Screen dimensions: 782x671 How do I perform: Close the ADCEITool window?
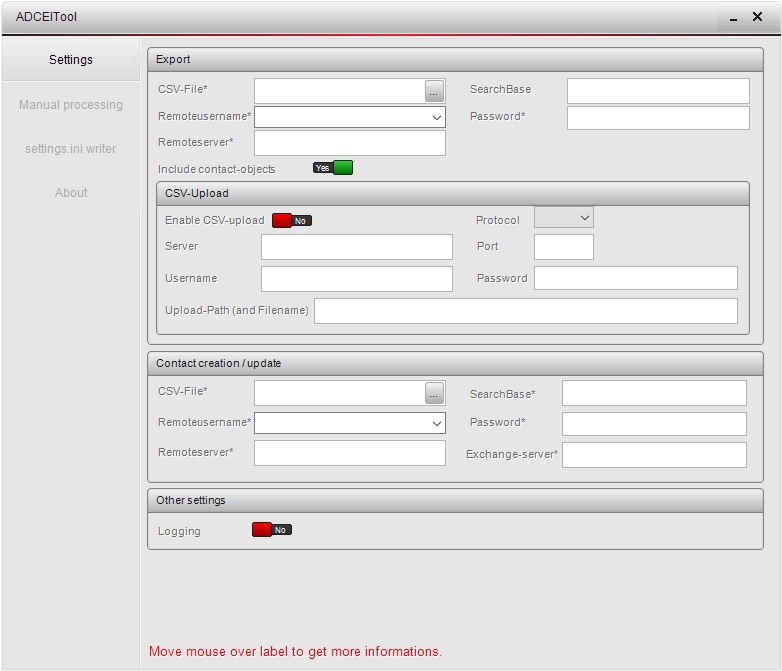click(757, 17)
